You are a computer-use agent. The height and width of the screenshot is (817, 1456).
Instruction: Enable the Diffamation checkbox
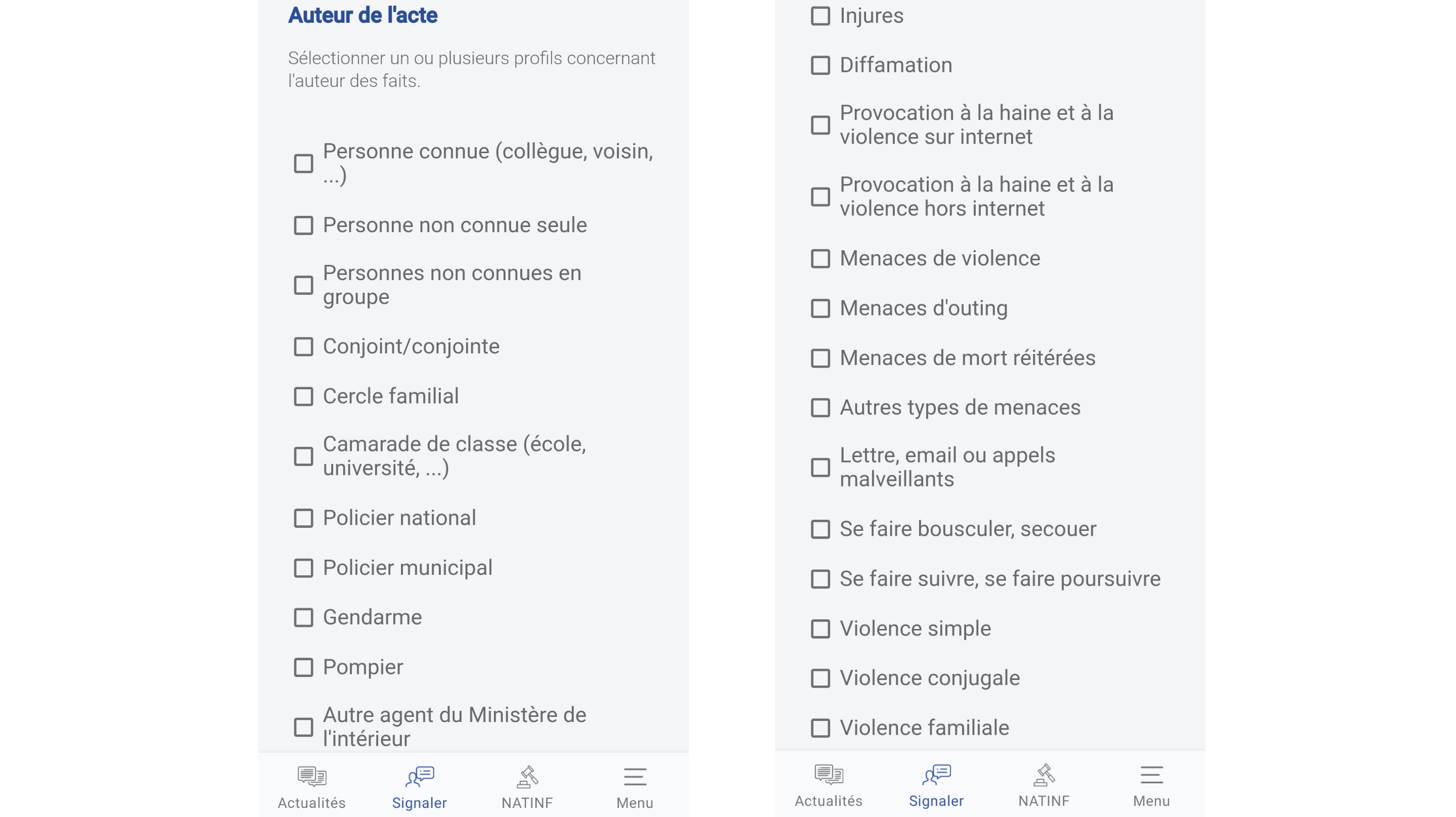point(821,65)
